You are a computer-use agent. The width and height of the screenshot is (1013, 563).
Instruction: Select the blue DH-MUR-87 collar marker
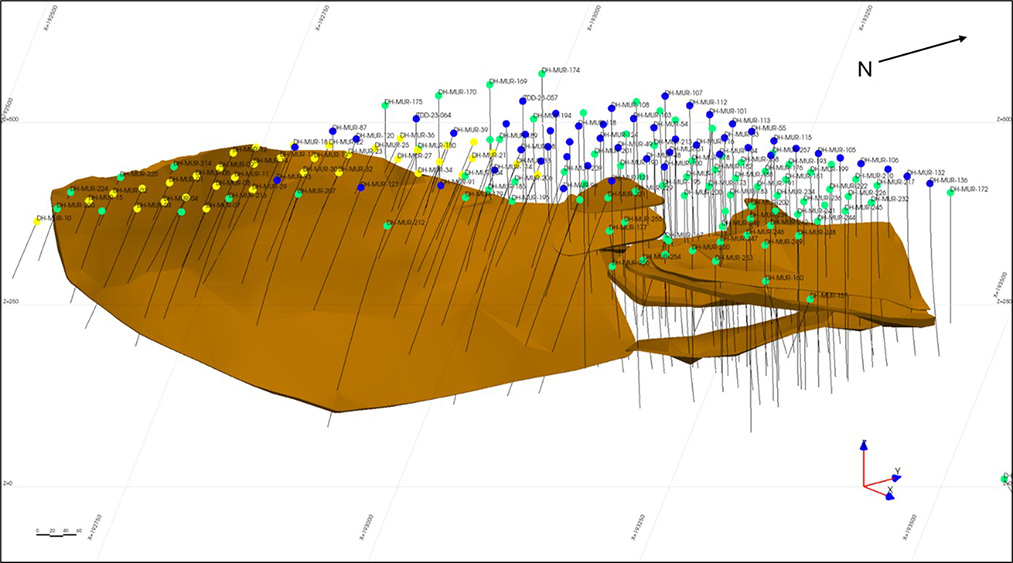pyautogui.click(x=333, y=131)
